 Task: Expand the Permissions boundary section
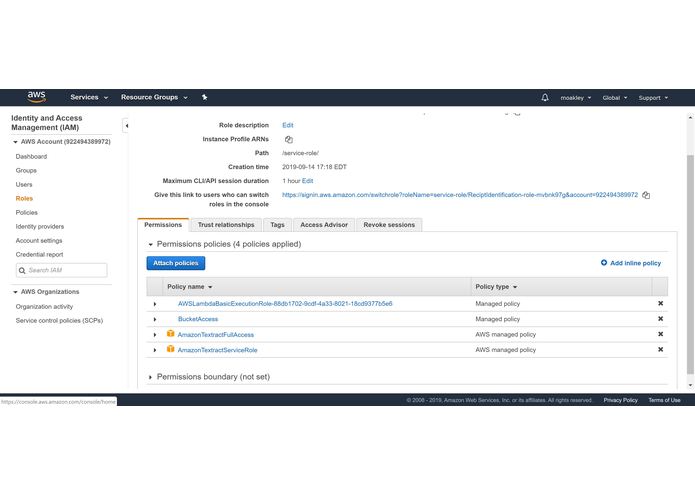(x=150, y=377)
